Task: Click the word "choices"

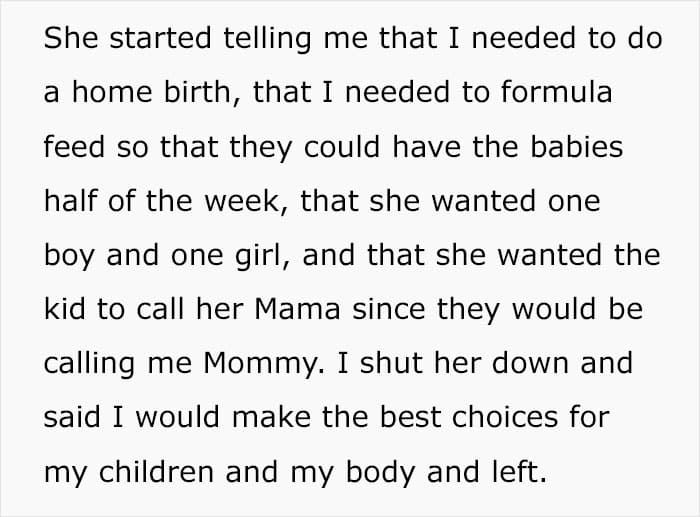Action: (504, 418)
